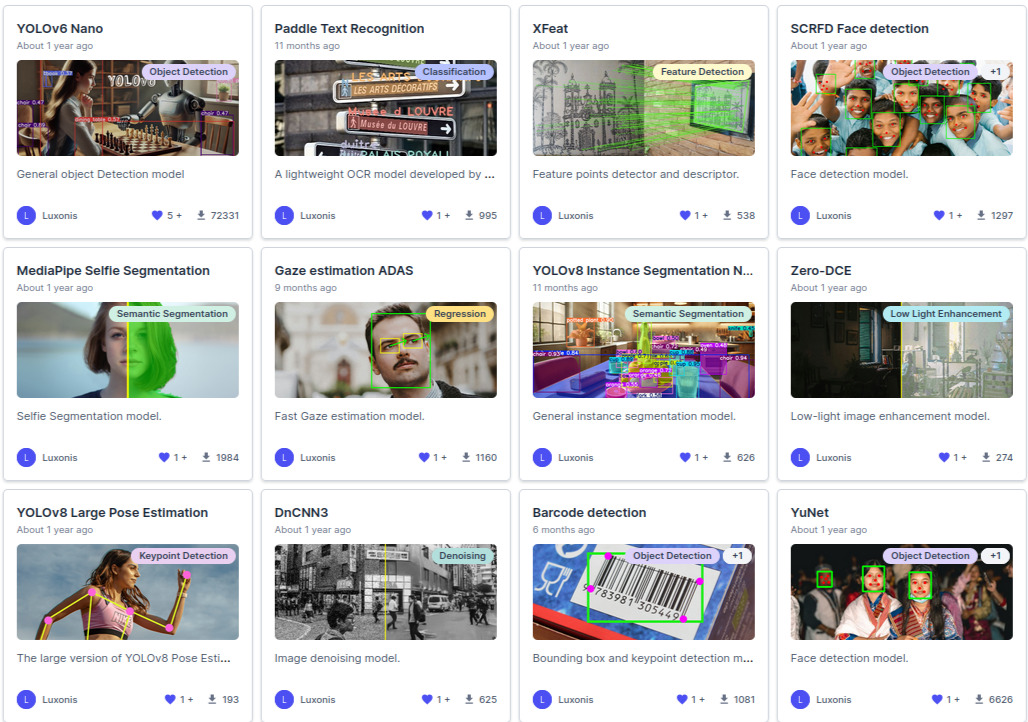This screenshot has width=1028, height=722.
Task: Click the heart icon on YOLOv6 Nano card
Action: point(156,215)
